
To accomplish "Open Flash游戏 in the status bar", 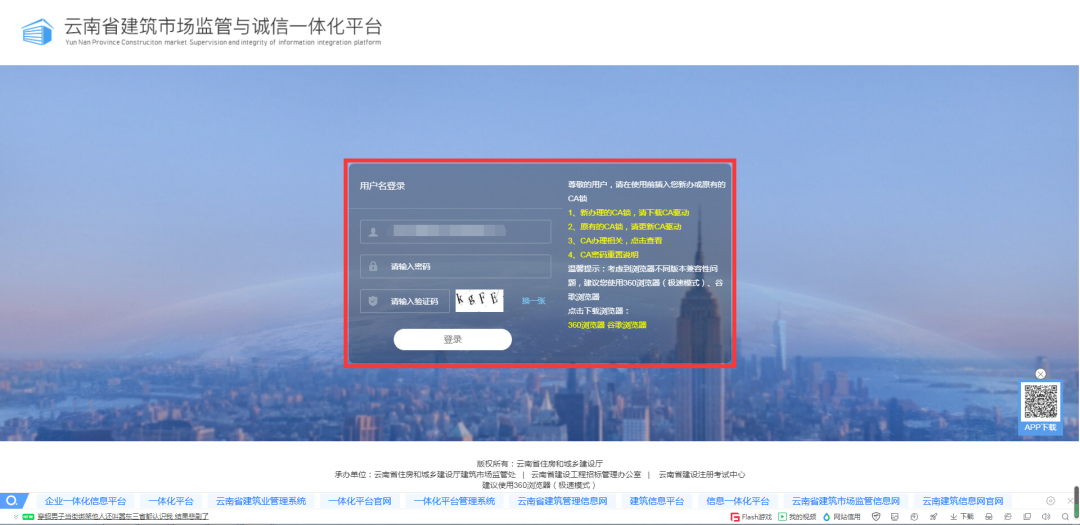I will pyautogui.click(x=751, y=517).
